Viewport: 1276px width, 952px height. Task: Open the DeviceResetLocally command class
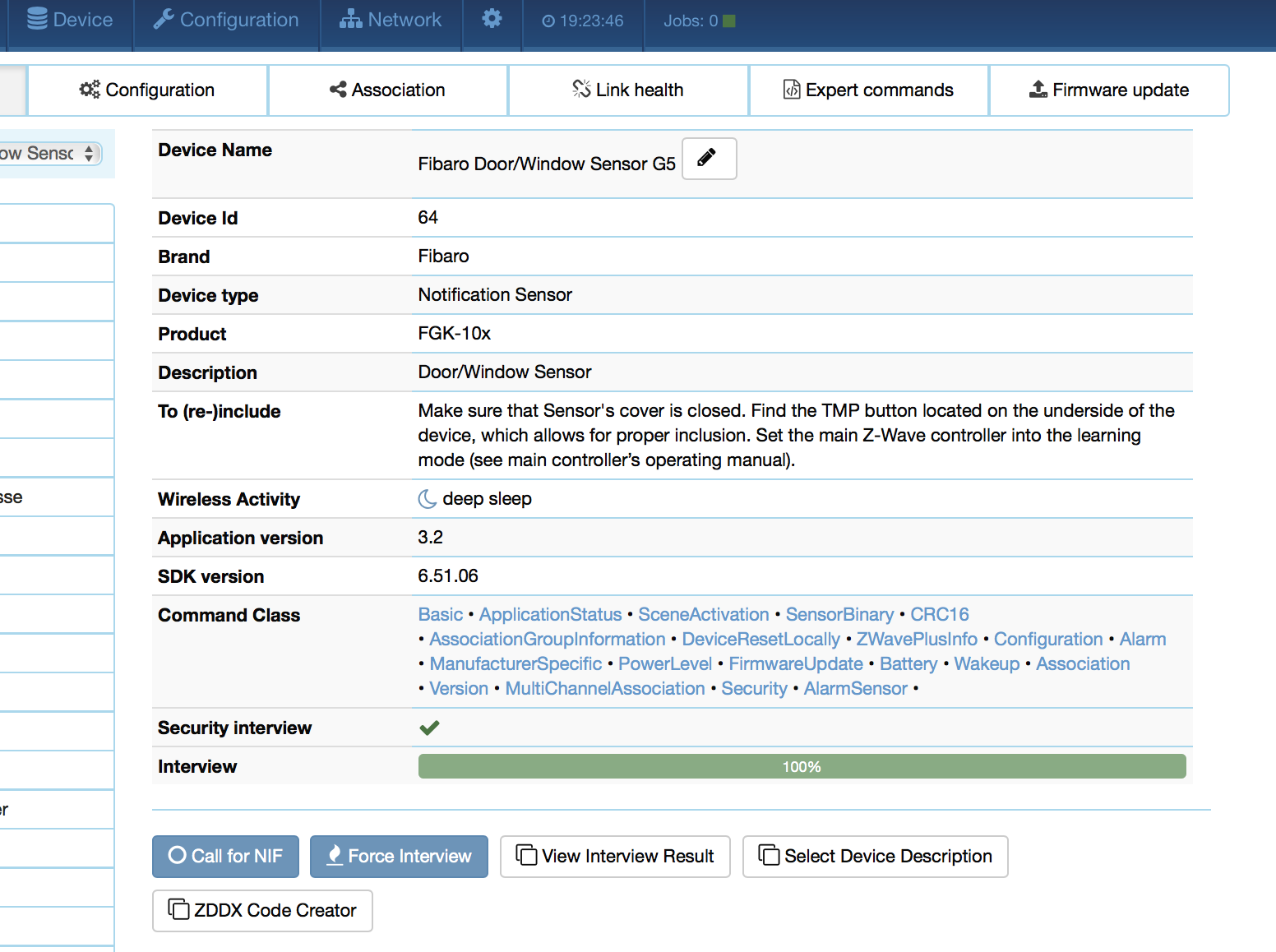click(761, 640)
